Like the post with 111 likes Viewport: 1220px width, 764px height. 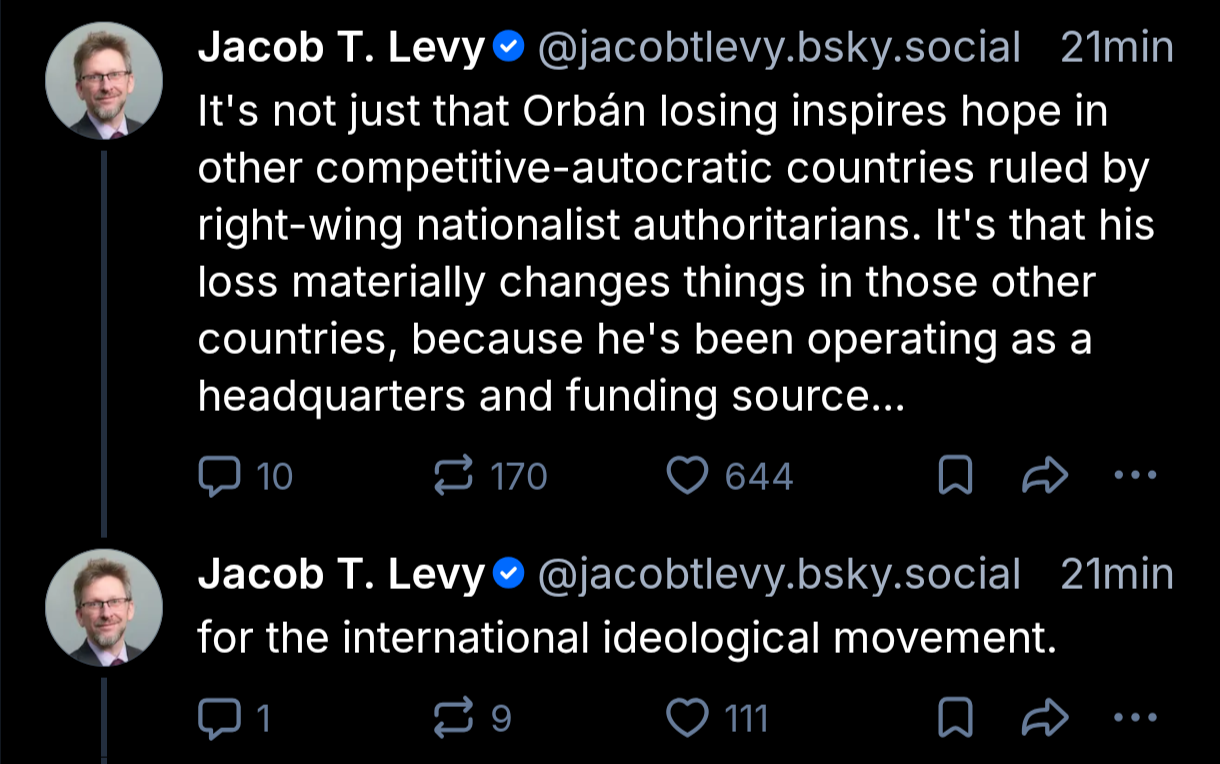[687, 717]
